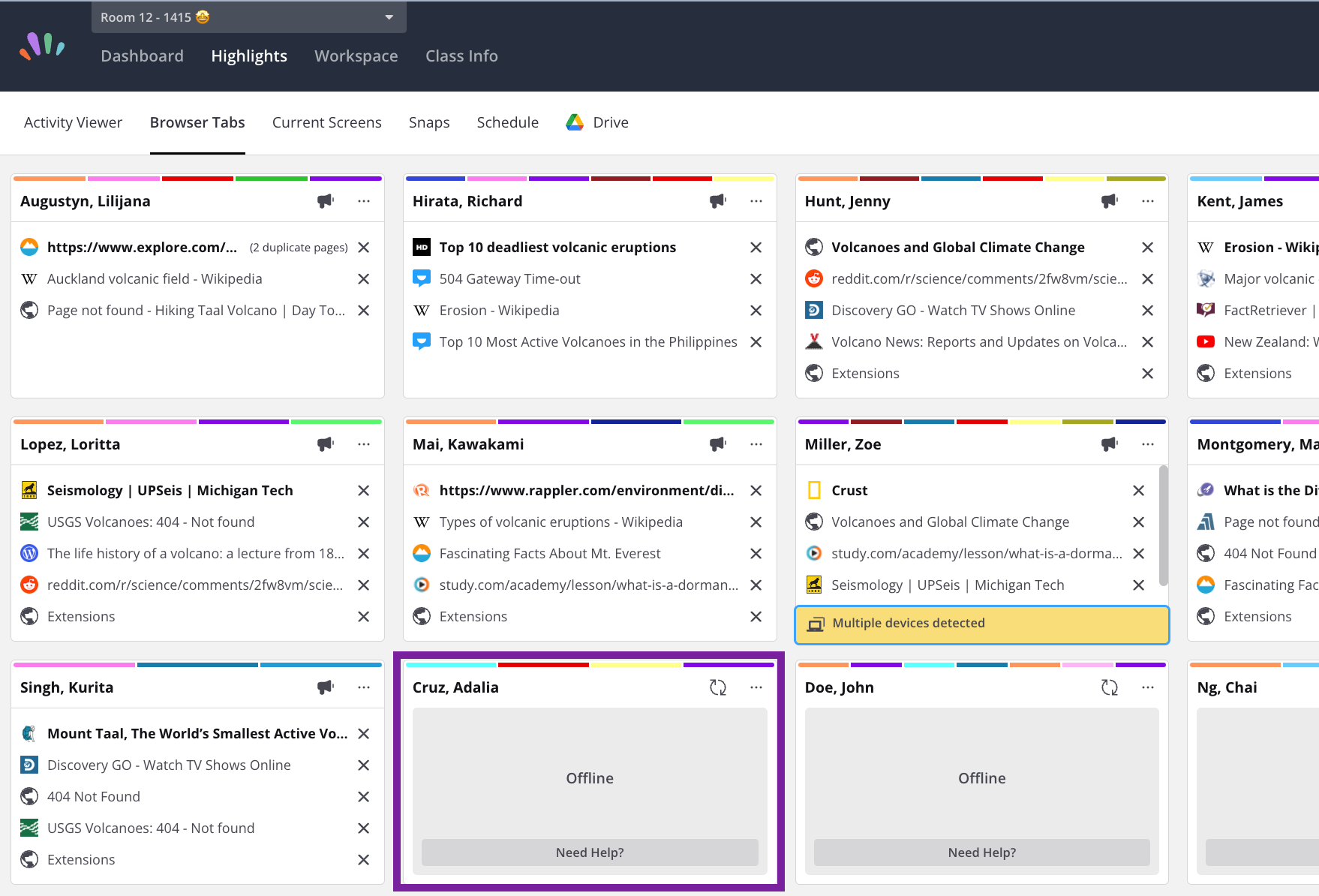This screenshot has height=896, width=1319.
Task: Click the Kent, James student name
Action: point(1240,201)
